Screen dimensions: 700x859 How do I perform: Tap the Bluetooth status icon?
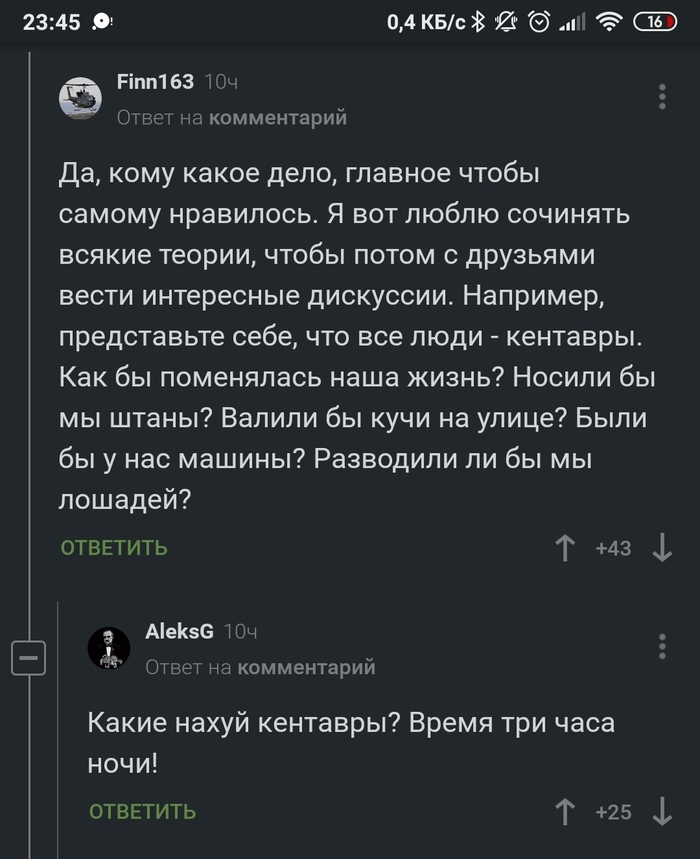(477, 21)
